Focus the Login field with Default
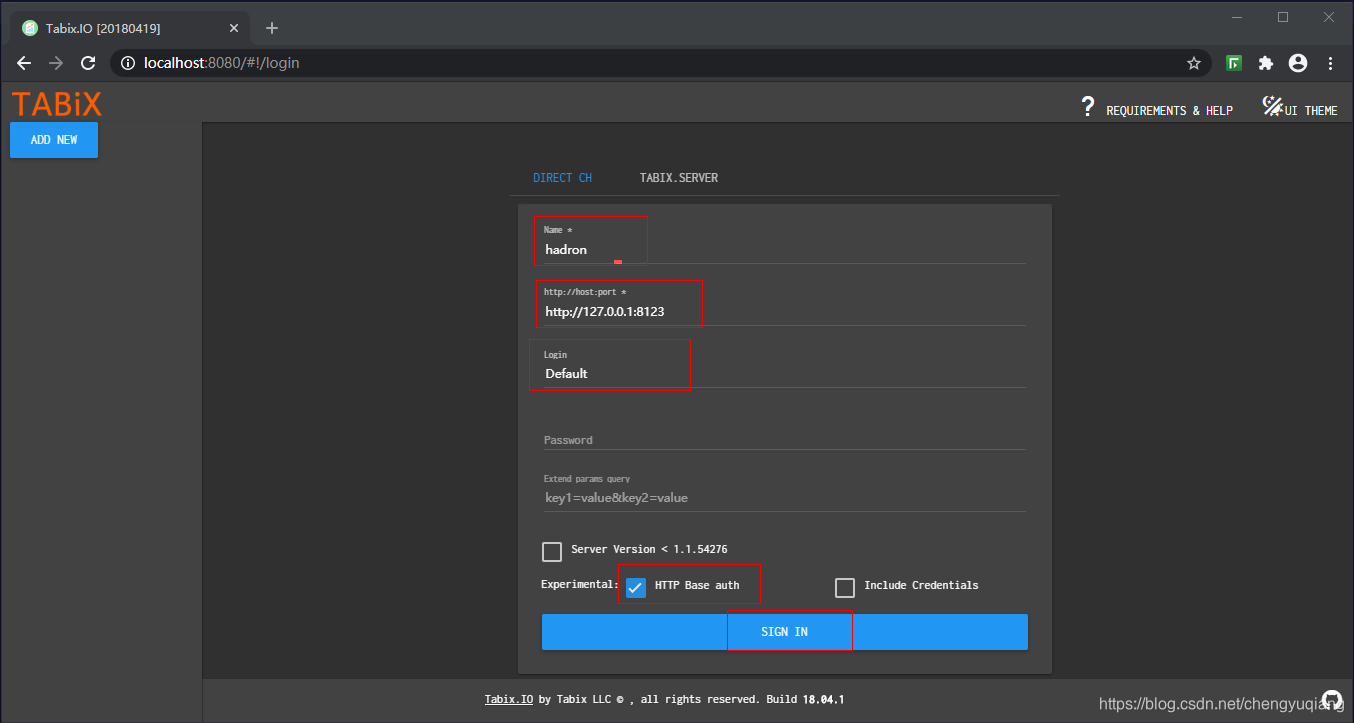 (785, 373)
